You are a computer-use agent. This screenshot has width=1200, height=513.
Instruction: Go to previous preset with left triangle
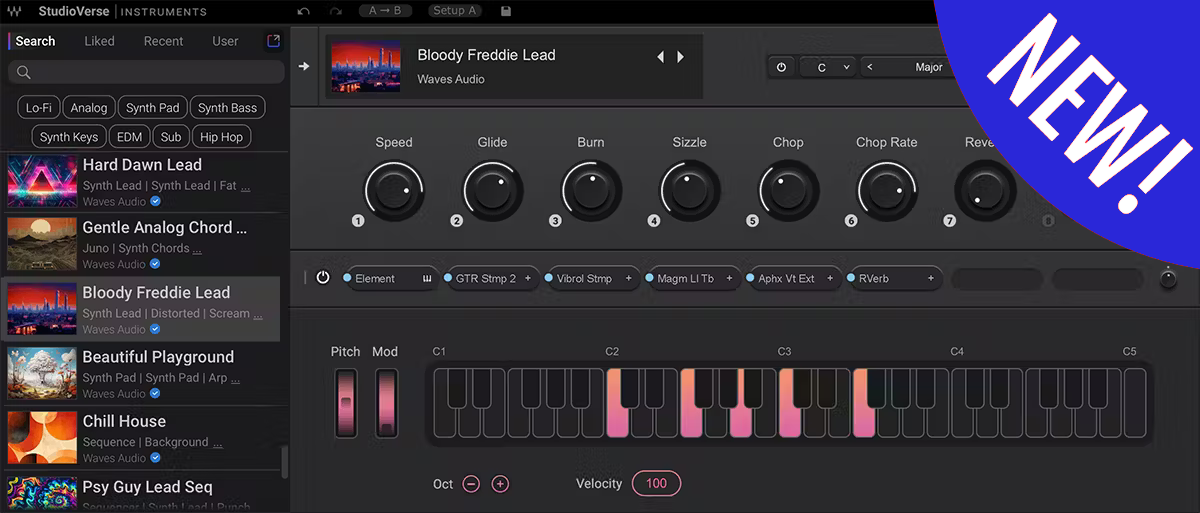[660, 57]
